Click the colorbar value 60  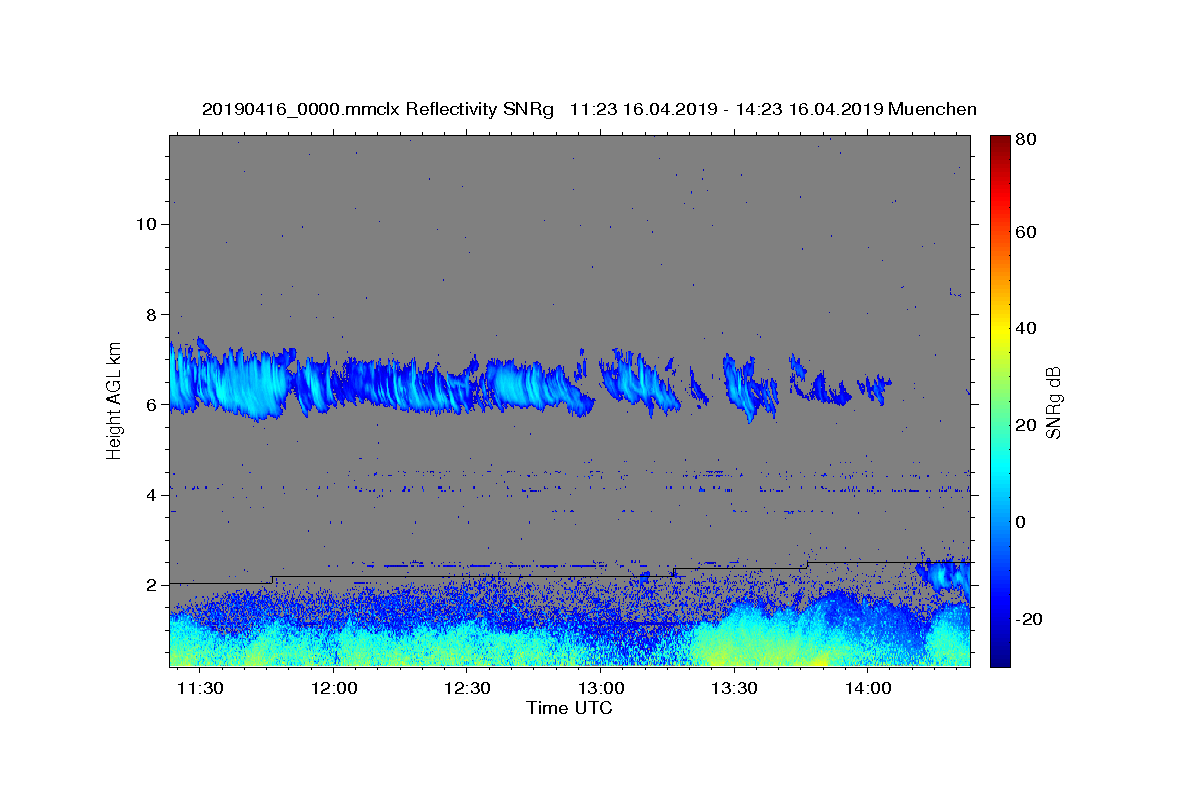coord(1027,232)
